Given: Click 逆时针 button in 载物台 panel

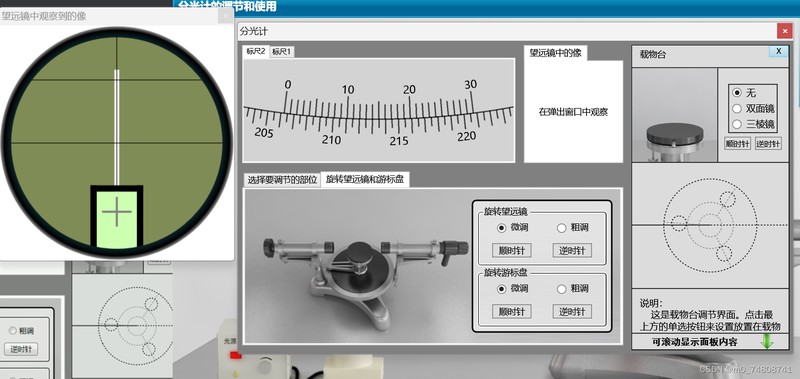Looking at the screenshot, I should pos(768,144).
